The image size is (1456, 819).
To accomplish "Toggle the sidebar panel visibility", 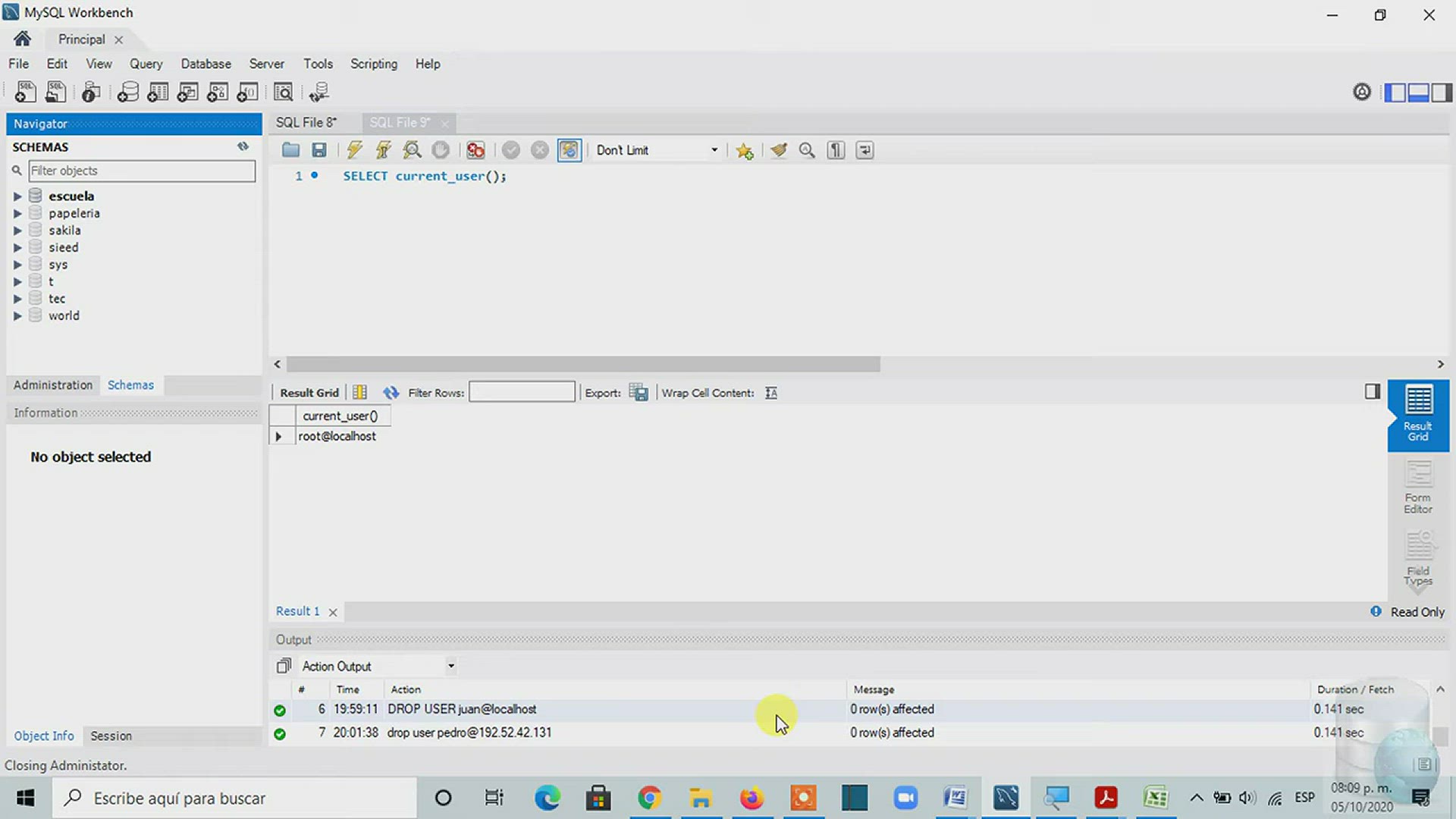I will point(1395,93).
